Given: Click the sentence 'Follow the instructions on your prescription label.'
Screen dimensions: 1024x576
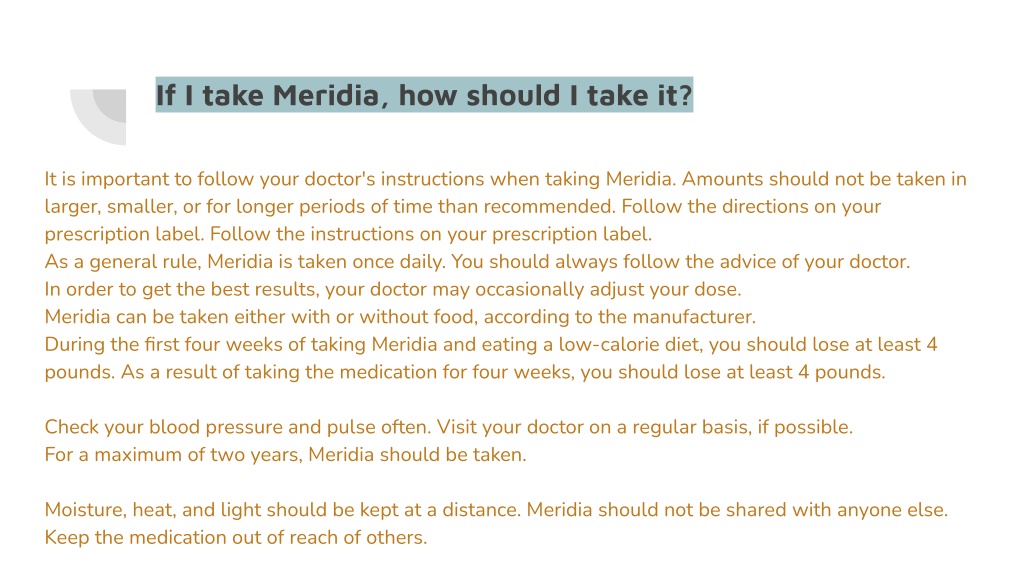Looking at the screenshot, I should 430,234.
